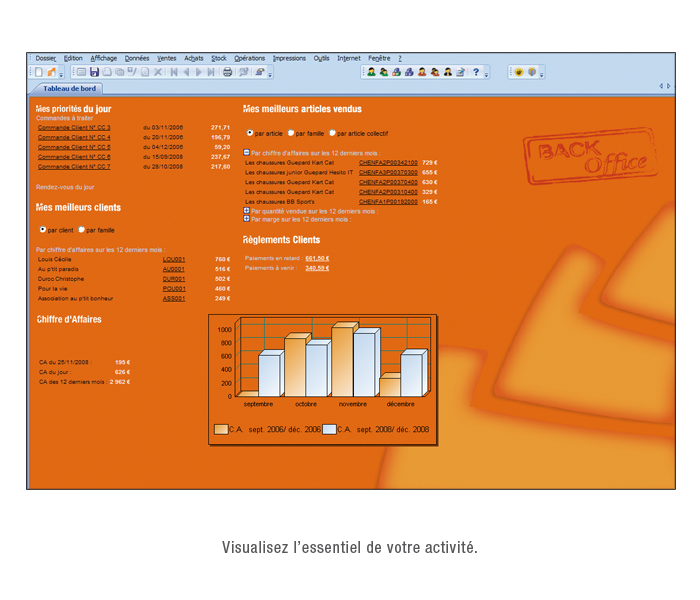Click the Delete X toolbar icon
Image resolution: width=700 pixels, height=600 pixels.
tap(158, 72)
